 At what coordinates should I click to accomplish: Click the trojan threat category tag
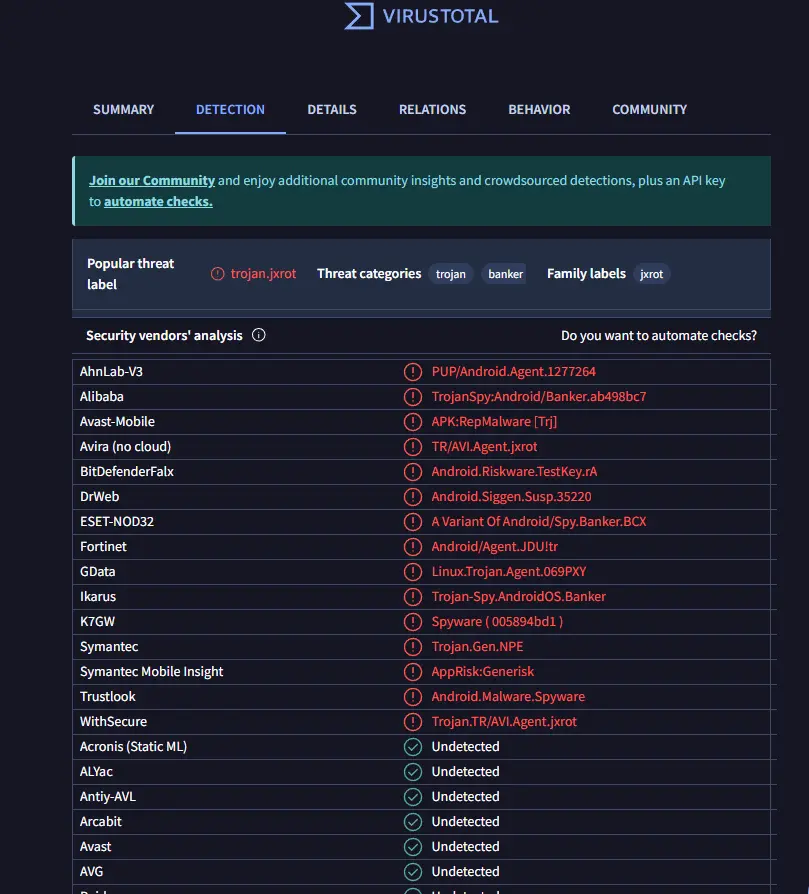tap(451, 274)
